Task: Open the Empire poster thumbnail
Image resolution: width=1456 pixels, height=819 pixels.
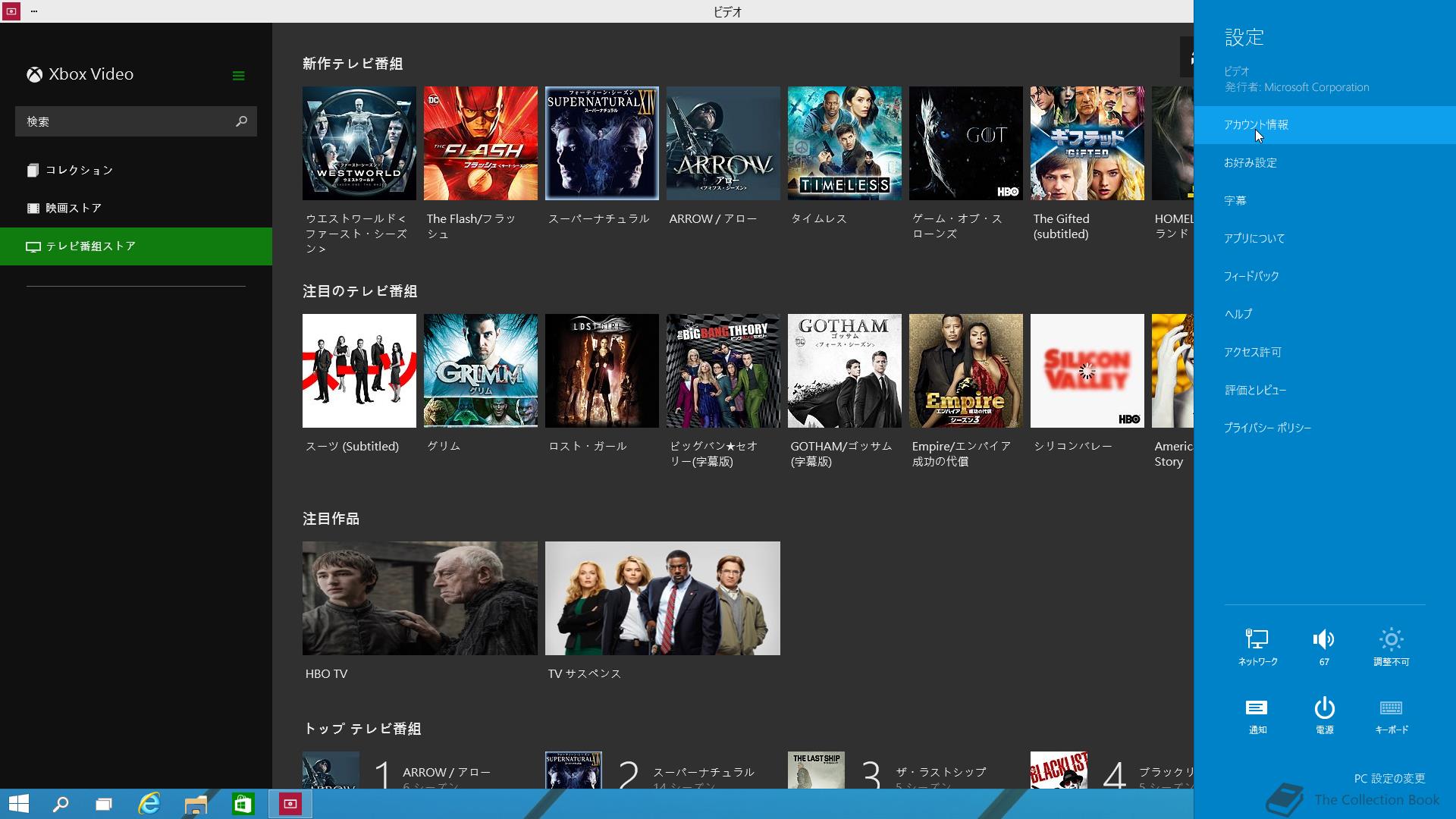Action: pyautogui.click(x=966, y=371)
